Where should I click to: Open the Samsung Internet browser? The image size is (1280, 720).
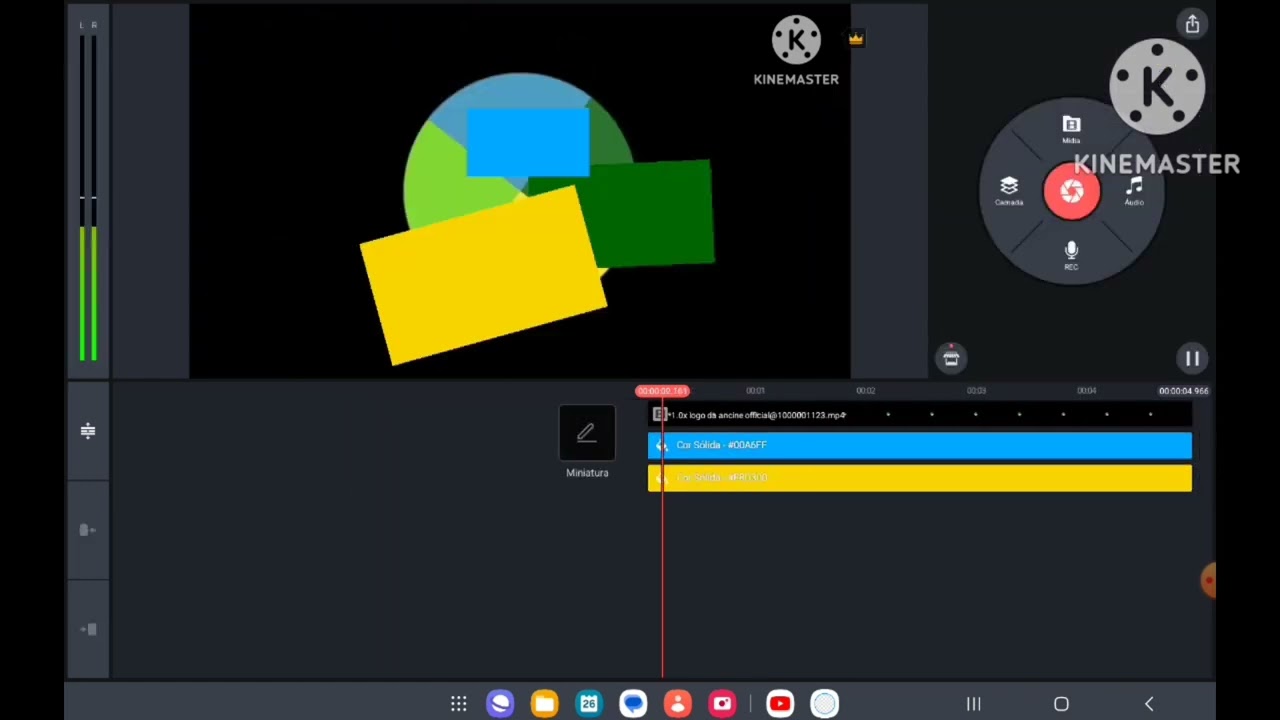(500, 704)
